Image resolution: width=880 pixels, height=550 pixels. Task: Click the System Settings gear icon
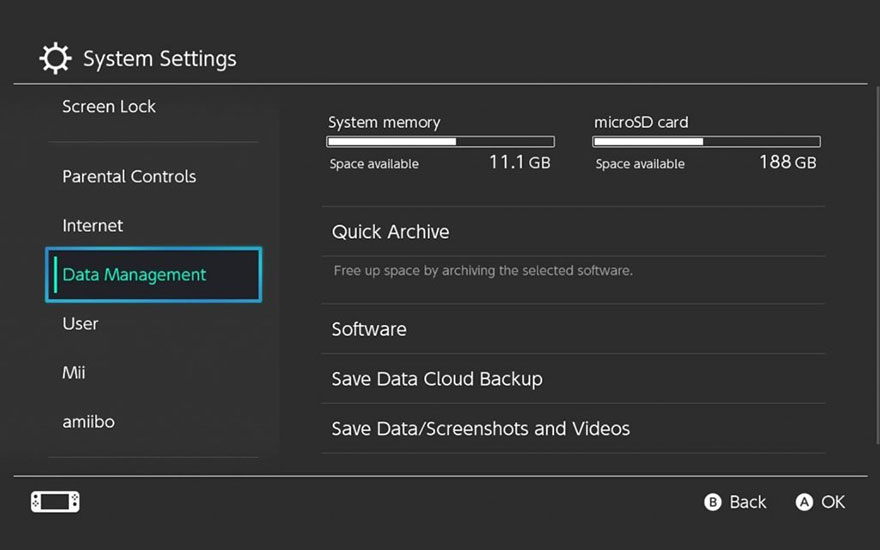(x=55, y=59)
